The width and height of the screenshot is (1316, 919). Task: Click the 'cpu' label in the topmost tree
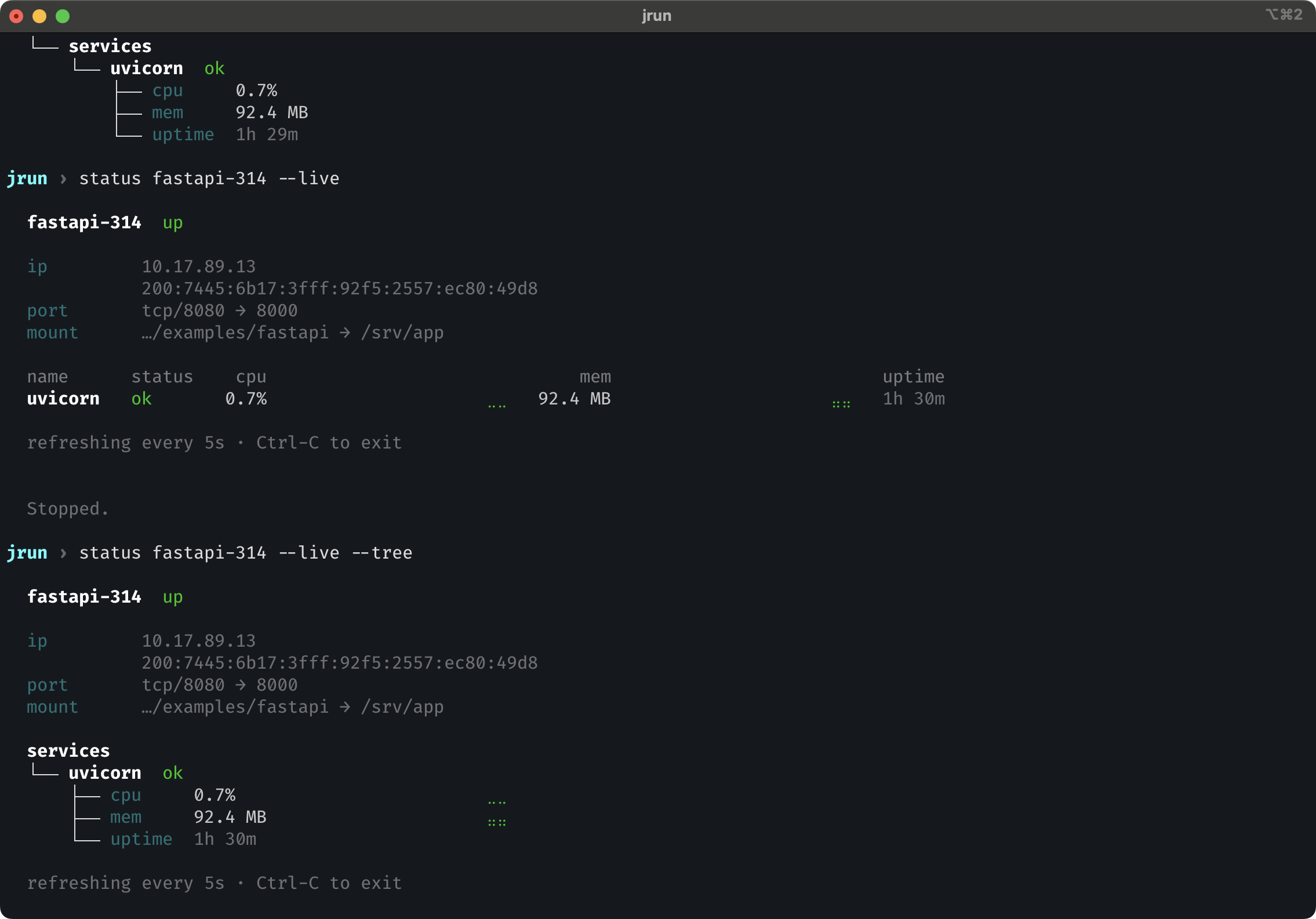click(x=168, y=91)
